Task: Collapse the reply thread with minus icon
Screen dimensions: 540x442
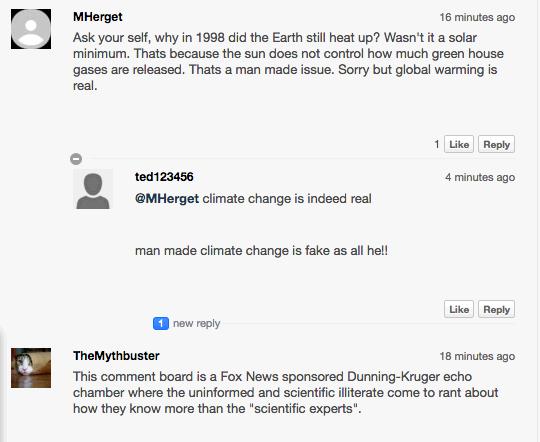Action: pos(76,159)
